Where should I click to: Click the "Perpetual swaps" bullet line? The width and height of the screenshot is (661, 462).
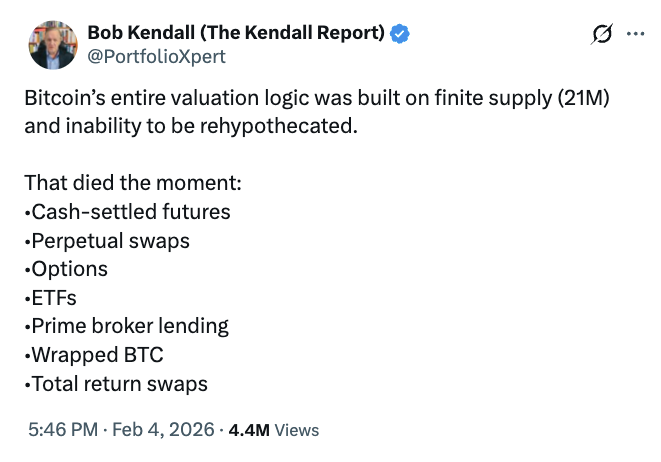[107, 241]
